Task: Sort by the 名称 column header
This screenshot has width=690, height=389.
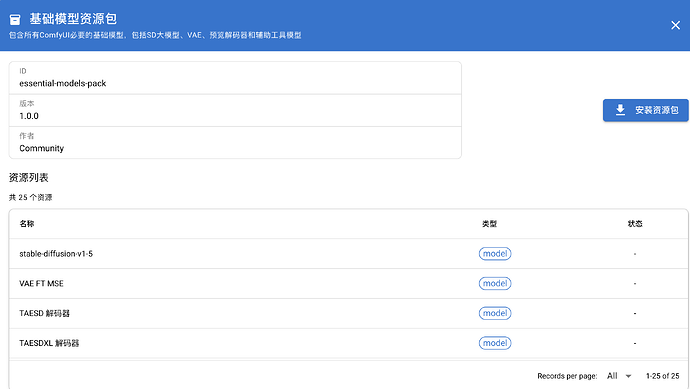Action: 27,224
